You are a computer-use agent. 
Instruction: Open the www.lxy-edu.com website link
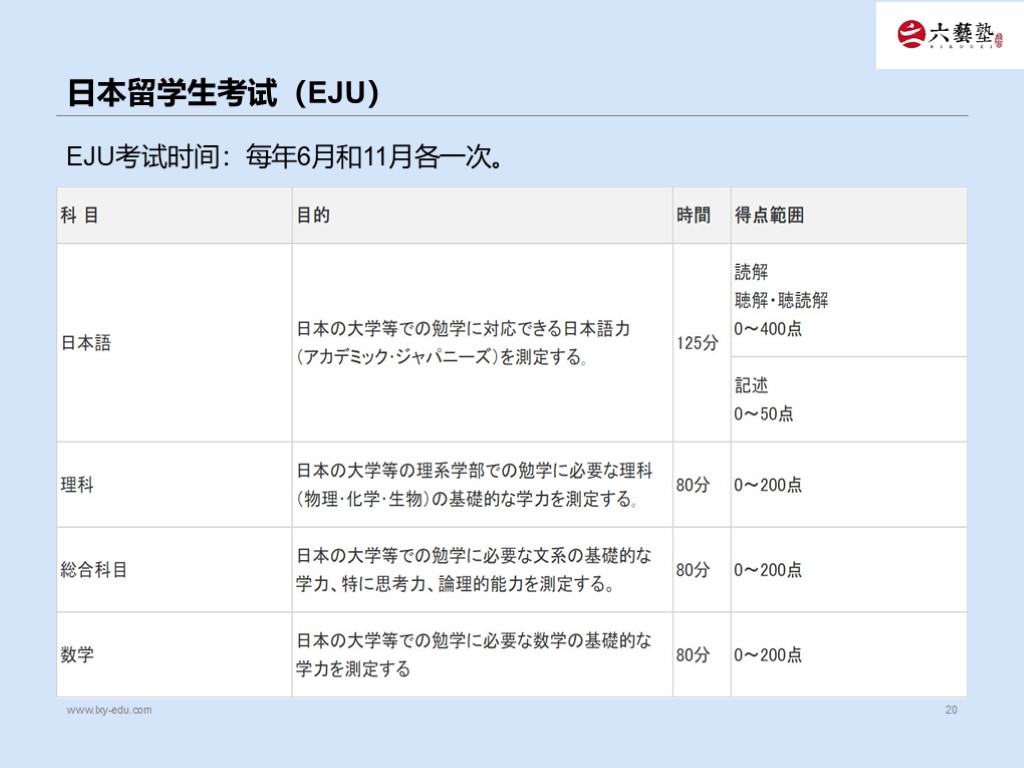click(x=109, y=710)
